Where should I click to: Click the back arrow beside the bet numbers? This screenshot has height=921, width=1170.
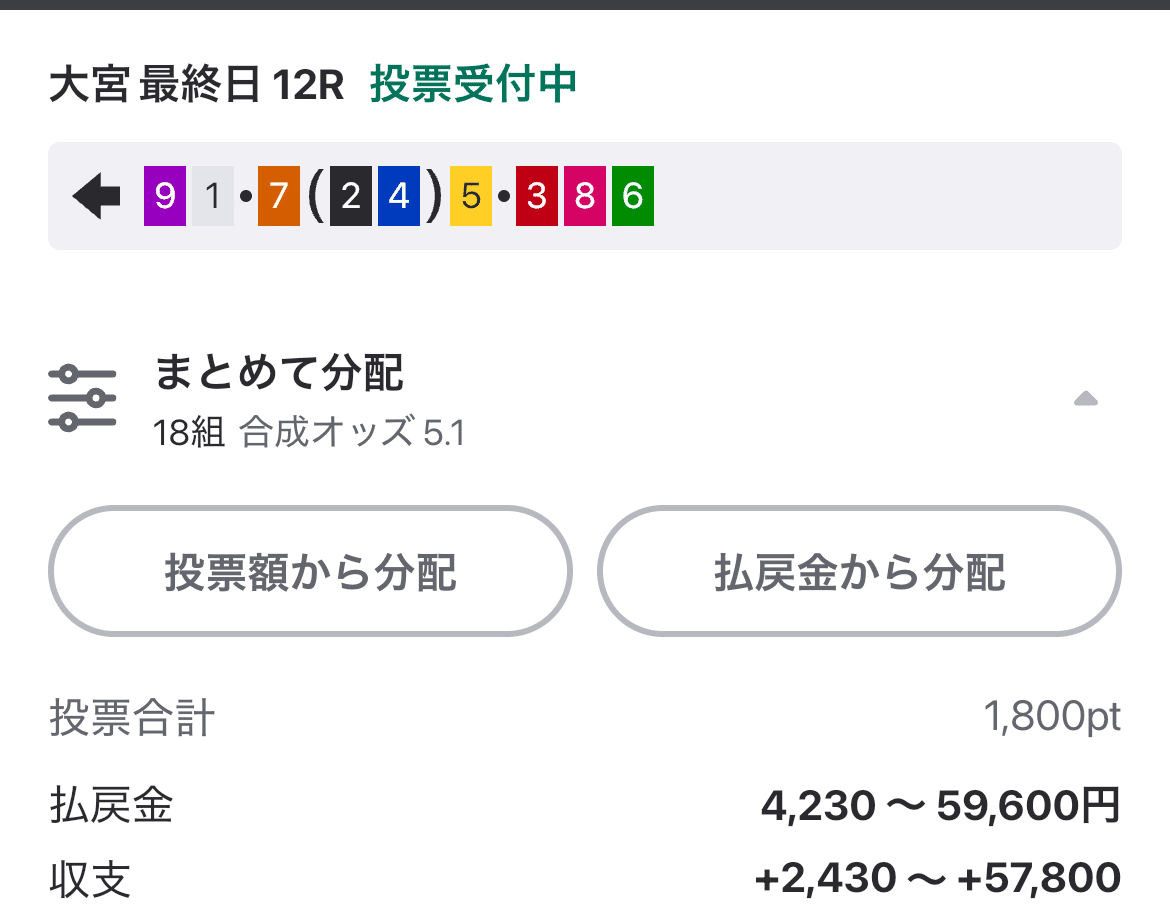(x=96, y=196)
